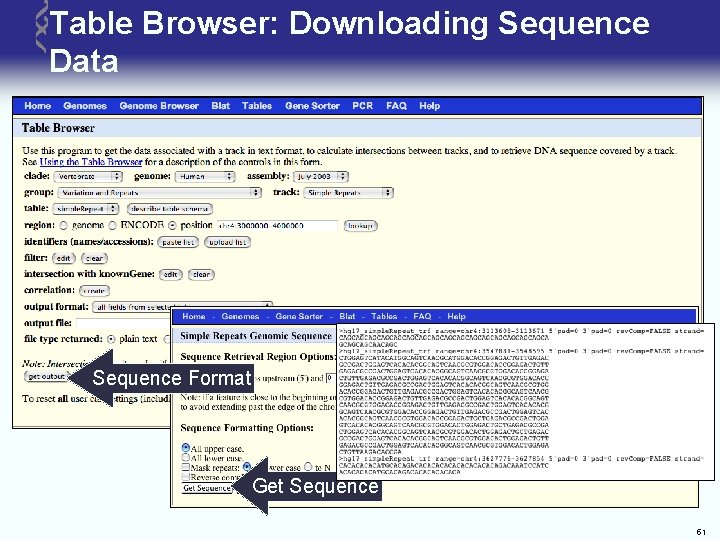Open FAQ in the Simple Repeats page navigation
Viewport: 720px width, 540px height.
[x=422, y=316]
